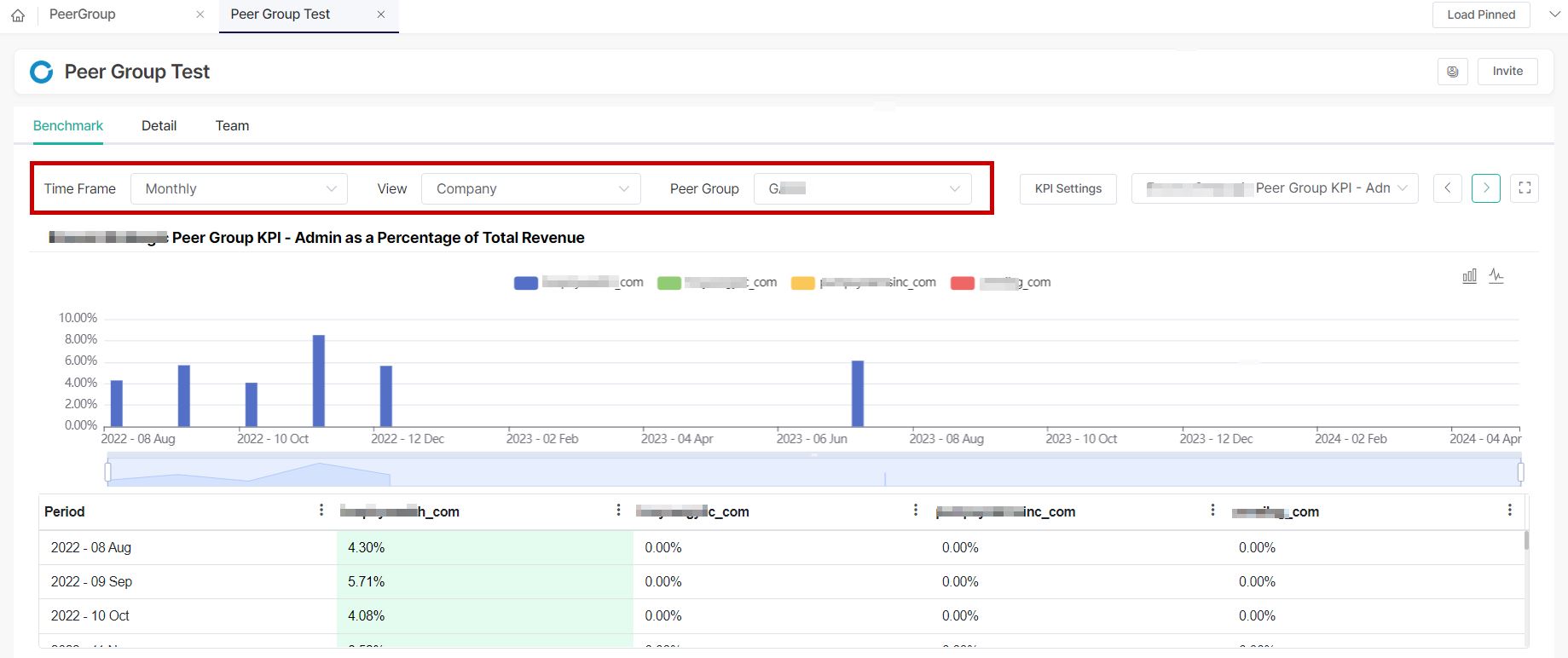Click the chart range slider left handle
This screenshot has height=658, width=1568.
(x=107, y=471)
